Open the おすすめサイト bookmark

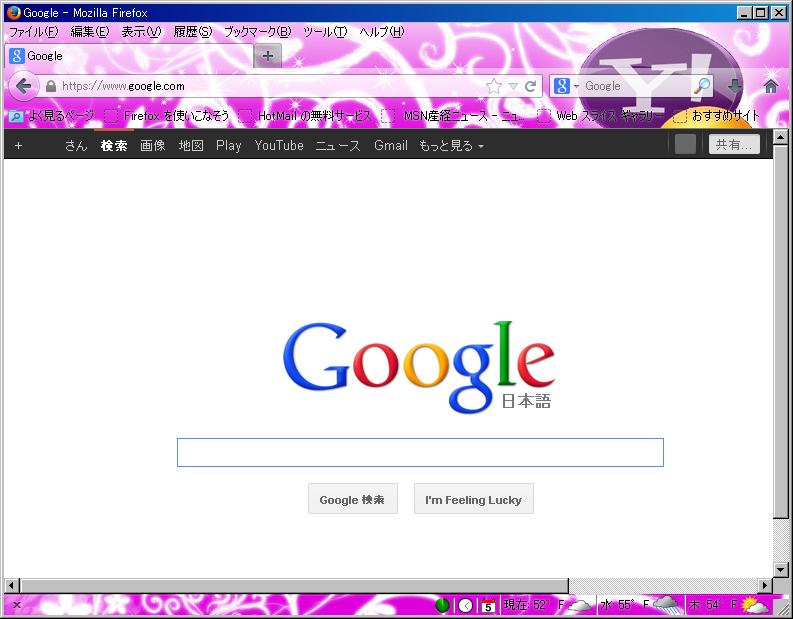pyautogui.click(x=717, y=116)
